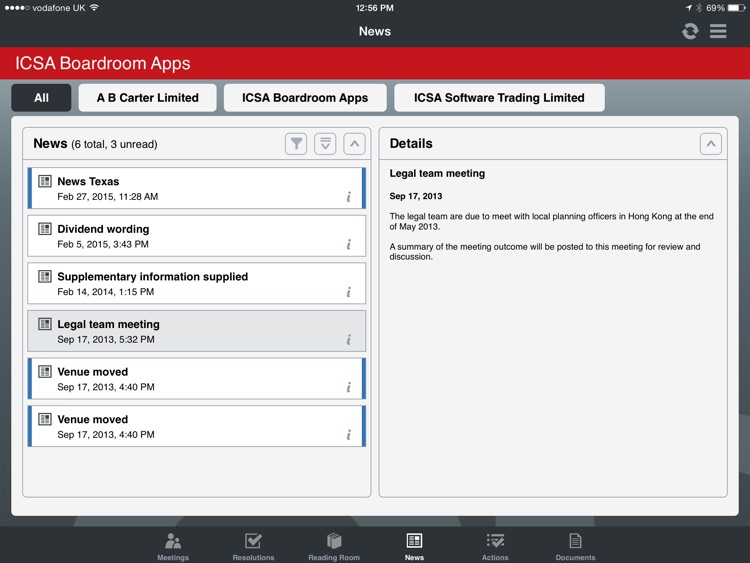Click the sort news list icon
Image resolution: width=750 pixels, height=563 pixels.
click(x=325, y=144)
